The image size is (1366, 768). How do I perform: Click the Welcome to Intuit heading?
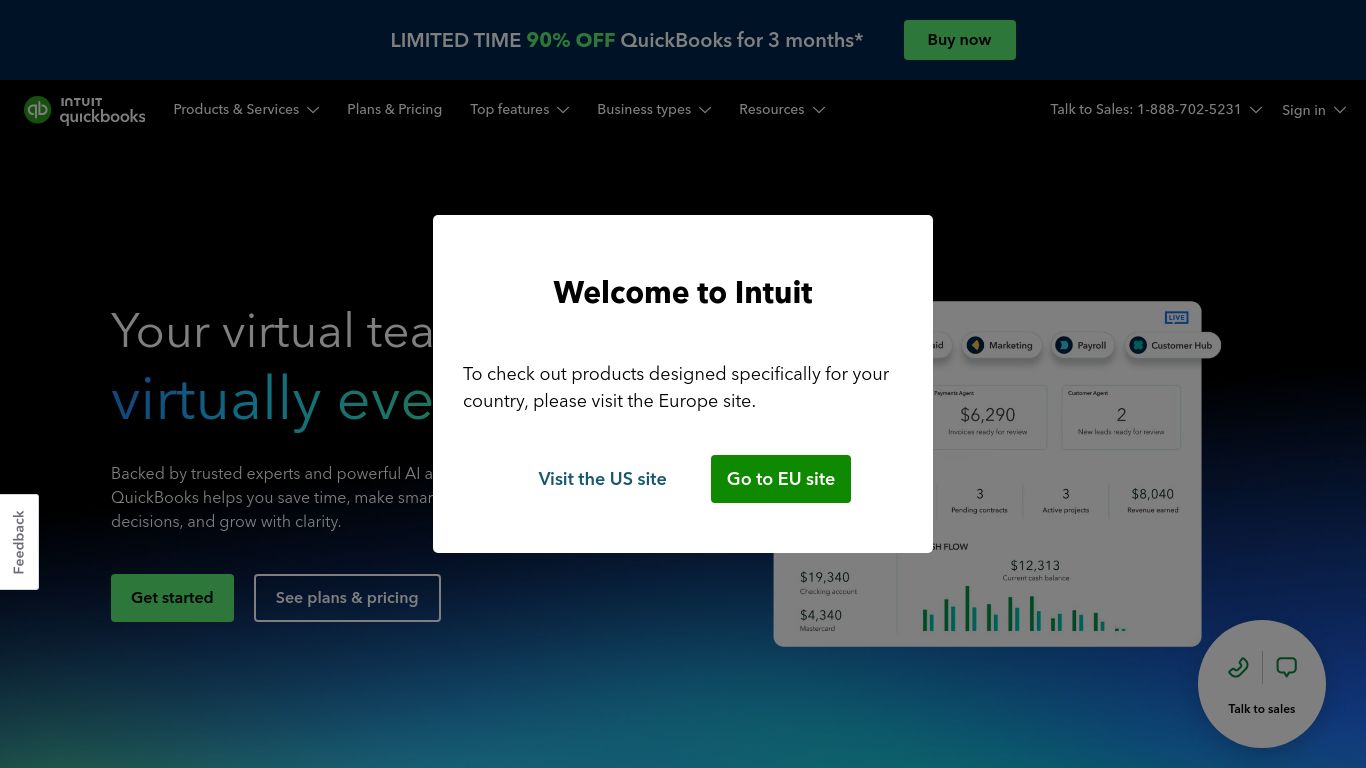tap(683, 292)
